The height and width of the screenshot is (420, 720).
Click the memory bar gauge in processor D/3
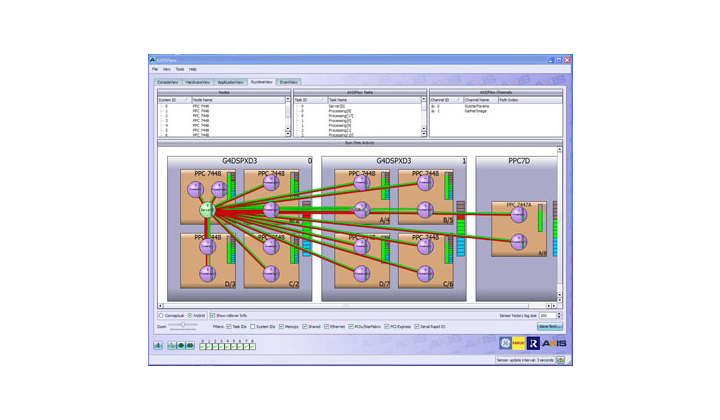click(x=231, y=250)
